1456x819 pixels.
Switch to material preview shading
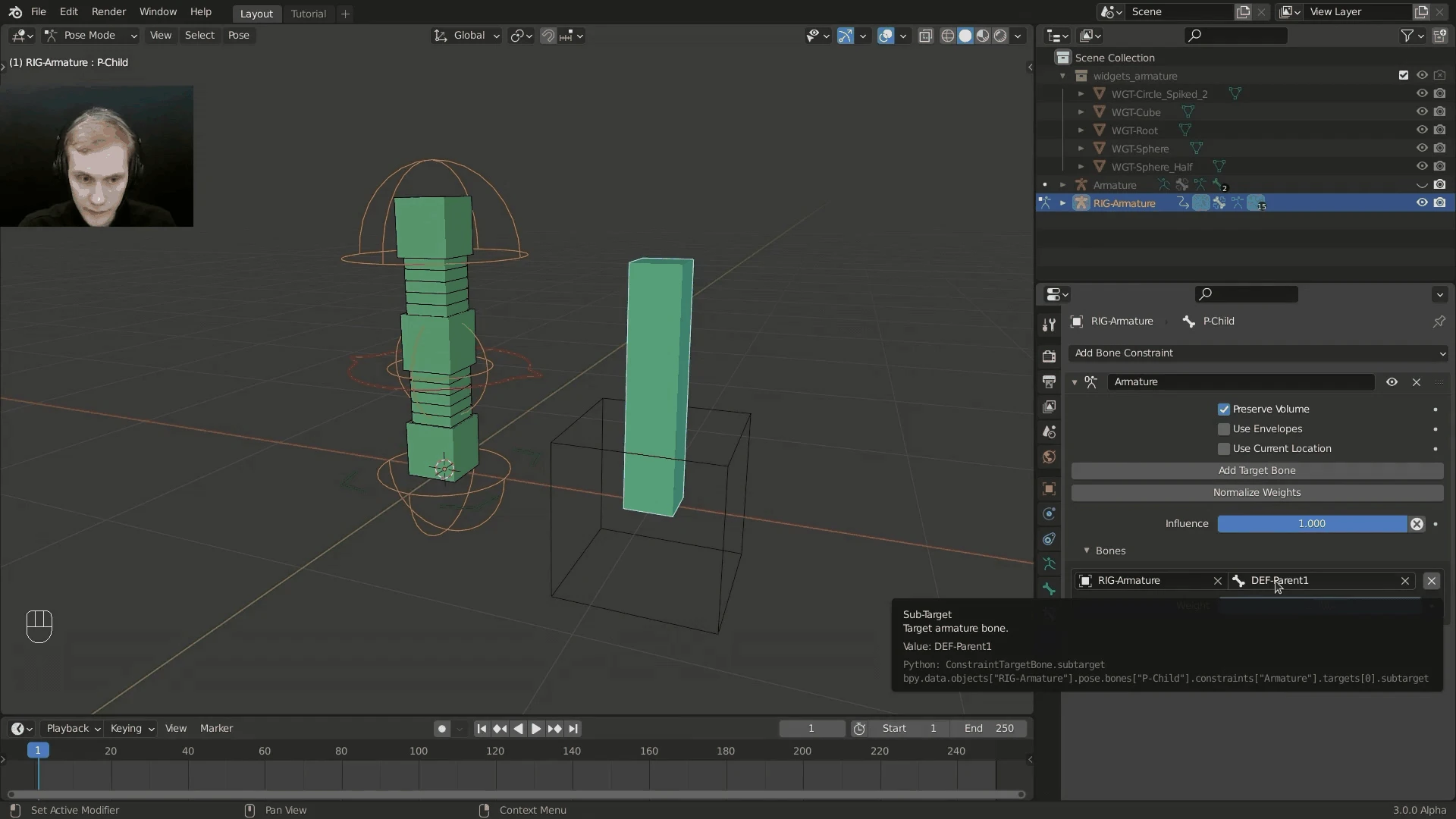point(983,36)
